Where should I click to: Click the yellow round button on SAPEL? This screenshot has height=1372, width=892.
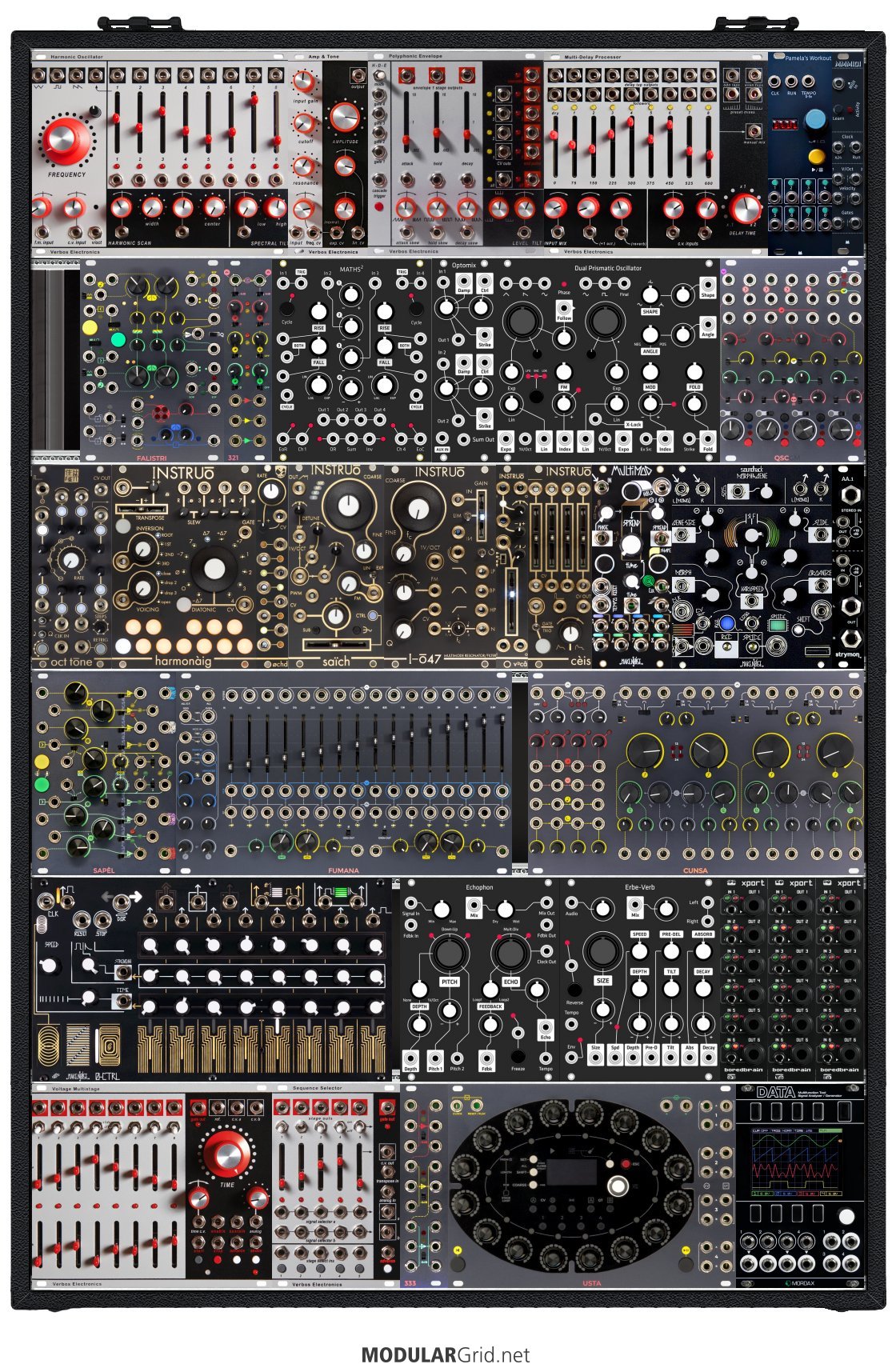[42, 762]
